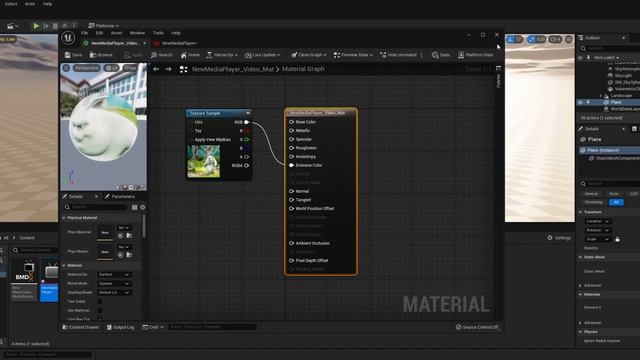Open the Edit menu of the material editor
640x360 pixels.
coord(99,33)
